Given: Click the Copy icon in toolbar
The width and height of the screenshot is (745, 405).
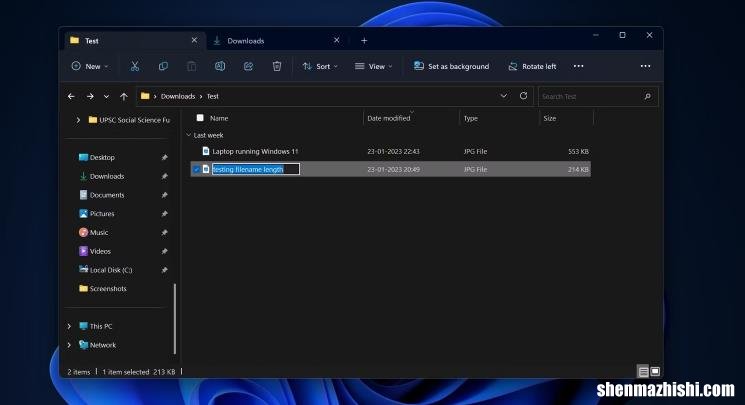Looking at the screenshot, I should click(x=163, y=66).
